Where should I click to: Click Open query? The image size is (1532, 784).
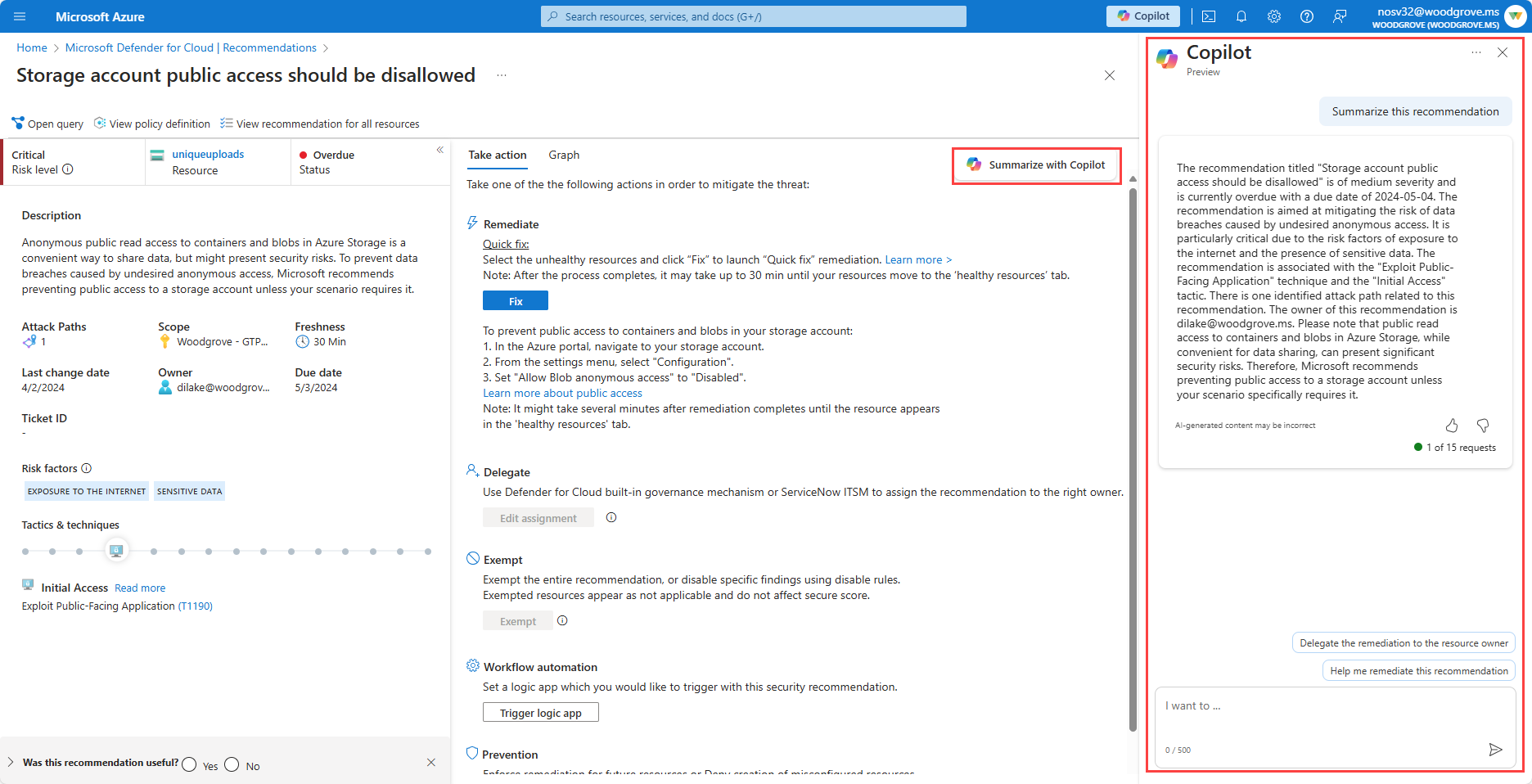[x=47, y=124]
